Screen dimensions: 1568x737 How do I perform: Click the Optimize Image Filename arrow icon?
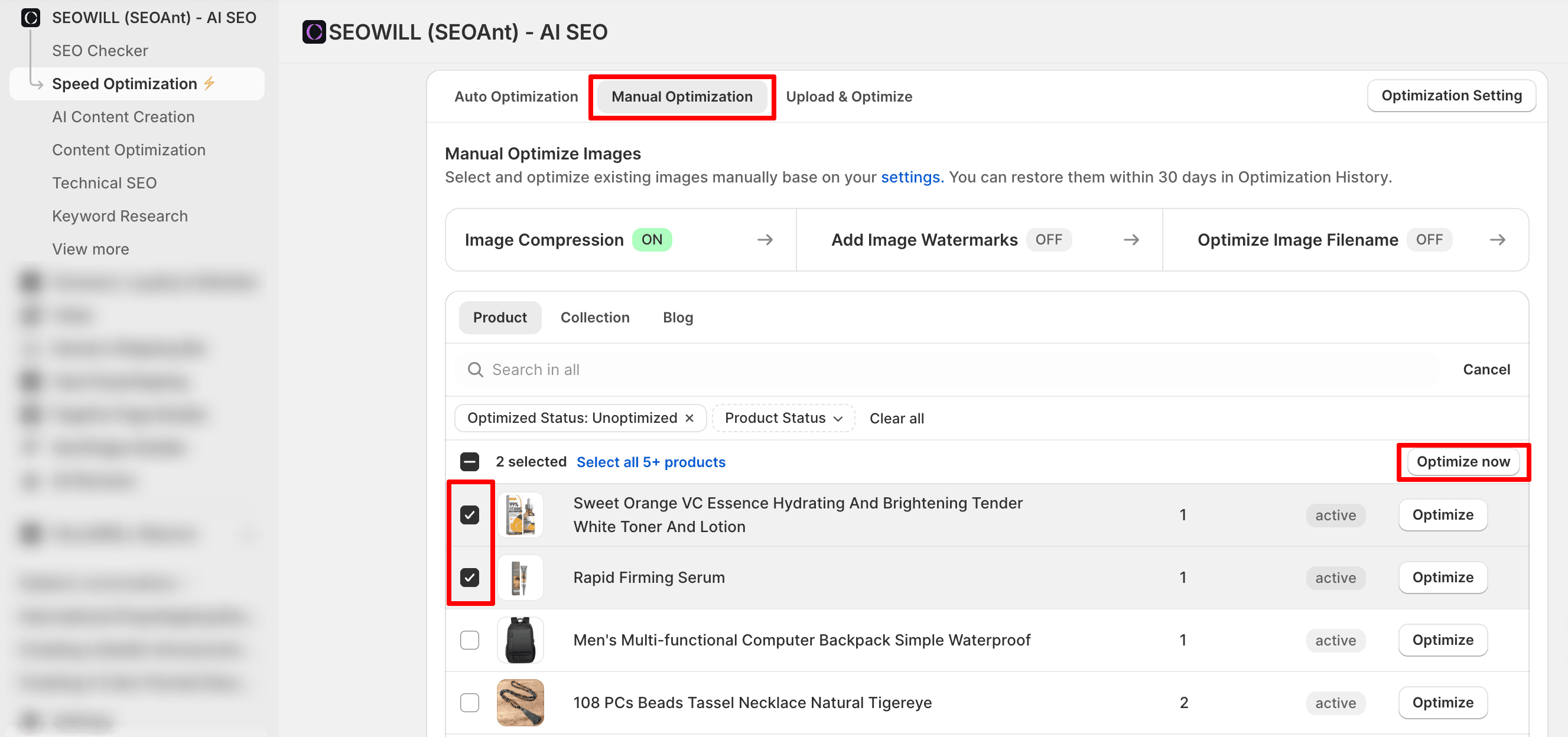(x=1497, y=240)
